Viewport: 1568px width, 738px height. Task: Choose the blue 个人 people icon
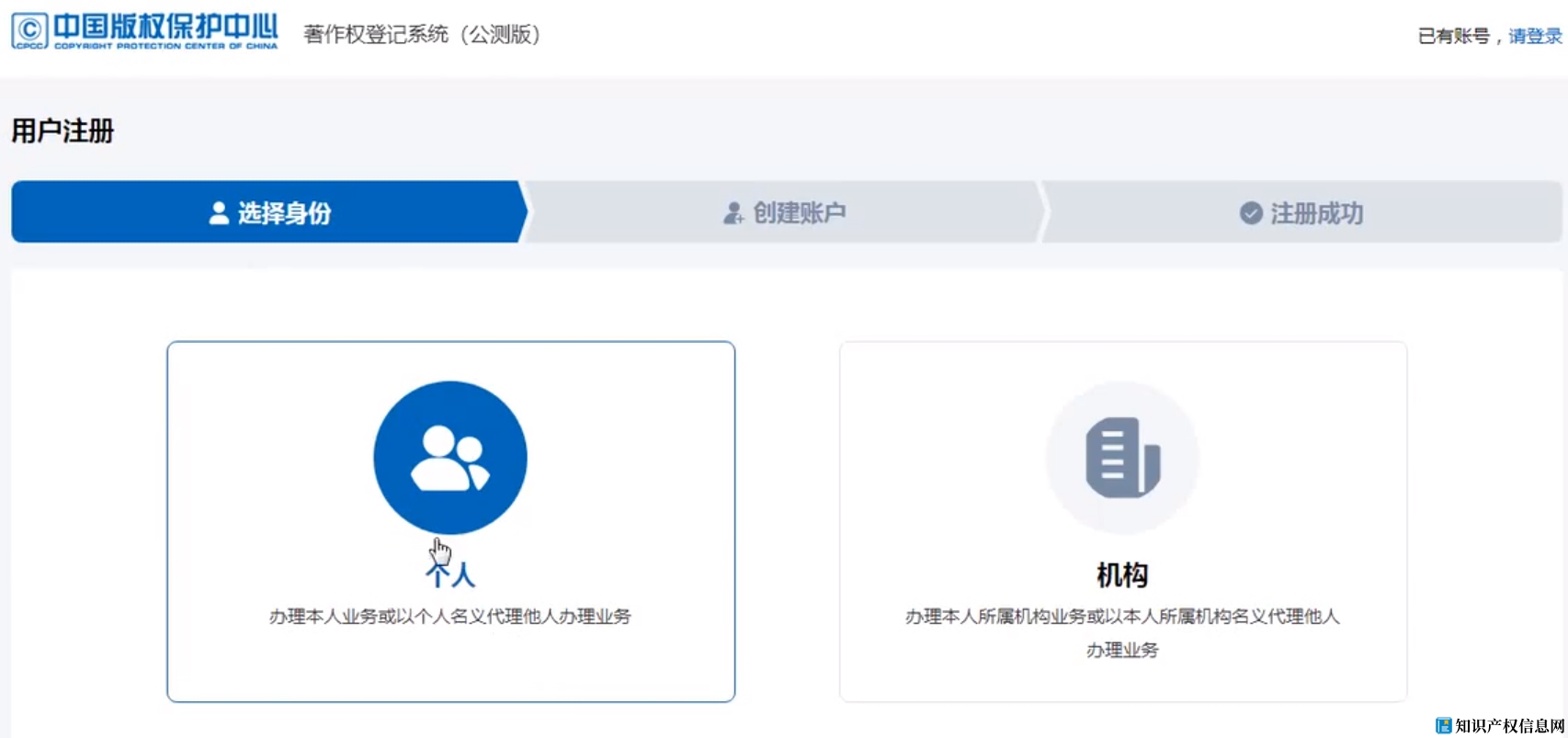[x=450, y=457]
